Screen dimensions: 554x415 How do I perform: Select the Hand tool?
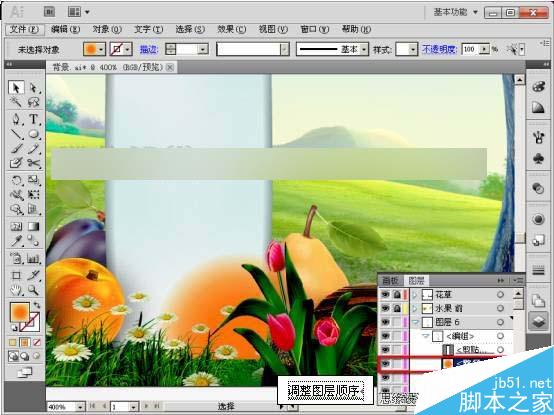16,290
